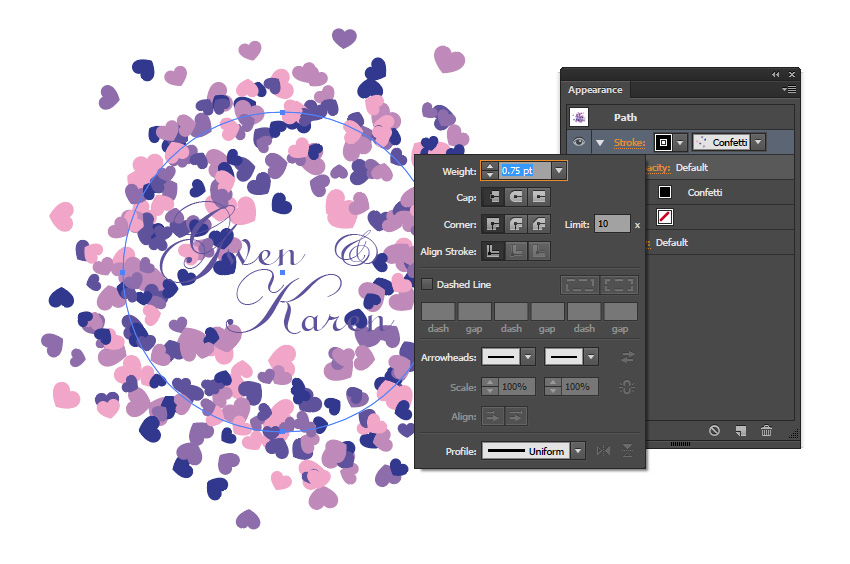Align stroke to center icon
The image size is (850, 564).
coord(493,251)
